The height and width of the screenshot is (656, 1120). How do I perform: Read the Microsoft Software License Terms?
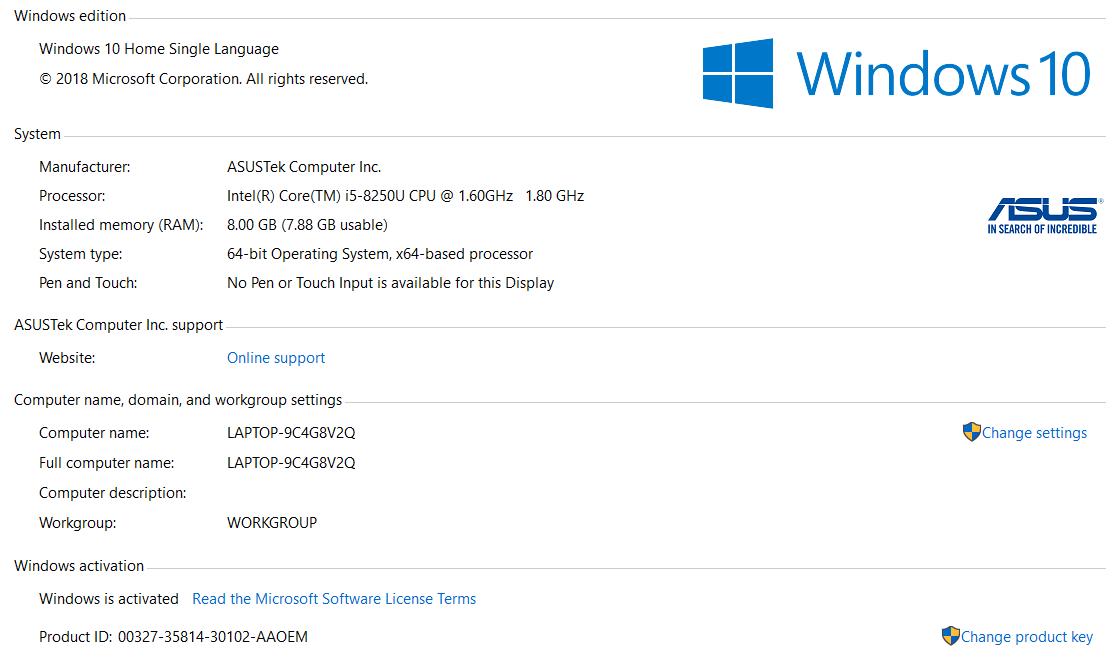334,599
